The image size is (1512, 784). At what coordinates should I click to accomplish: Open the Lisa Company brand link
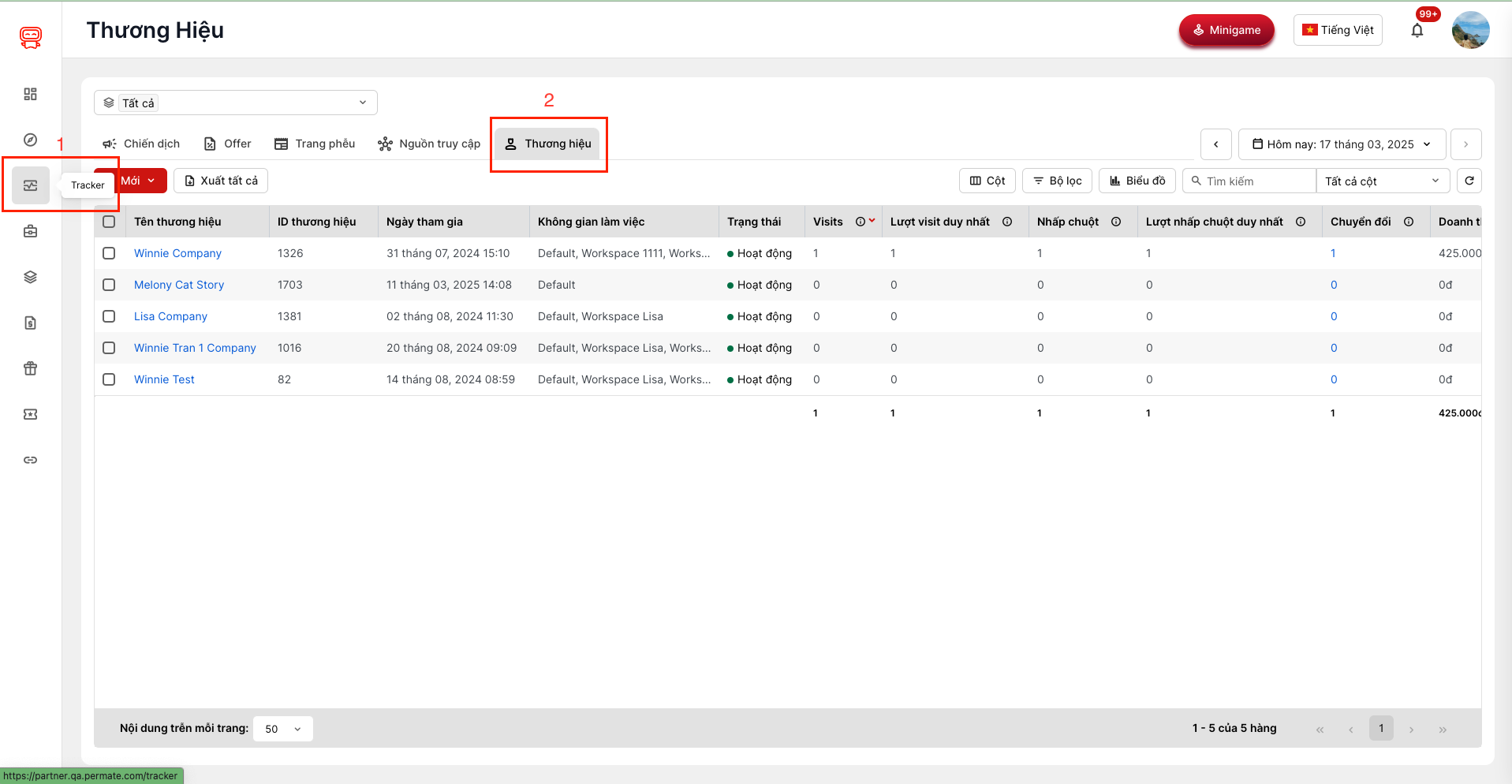click(170, 316)
